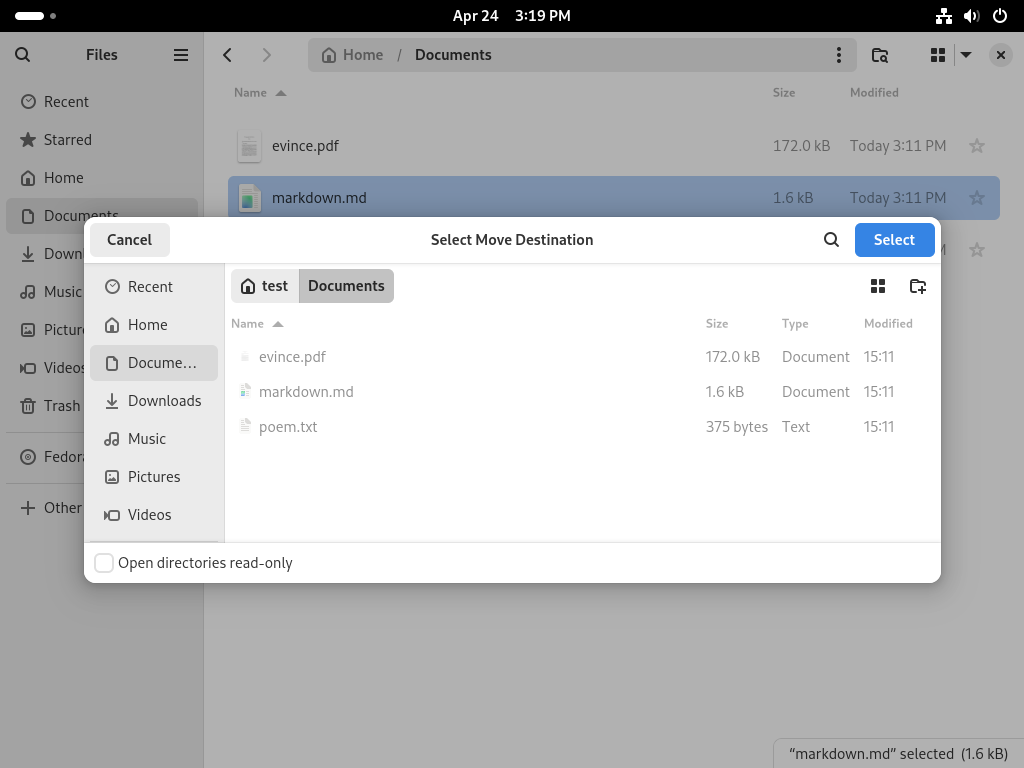Cancel the move destination dialog

129,240
